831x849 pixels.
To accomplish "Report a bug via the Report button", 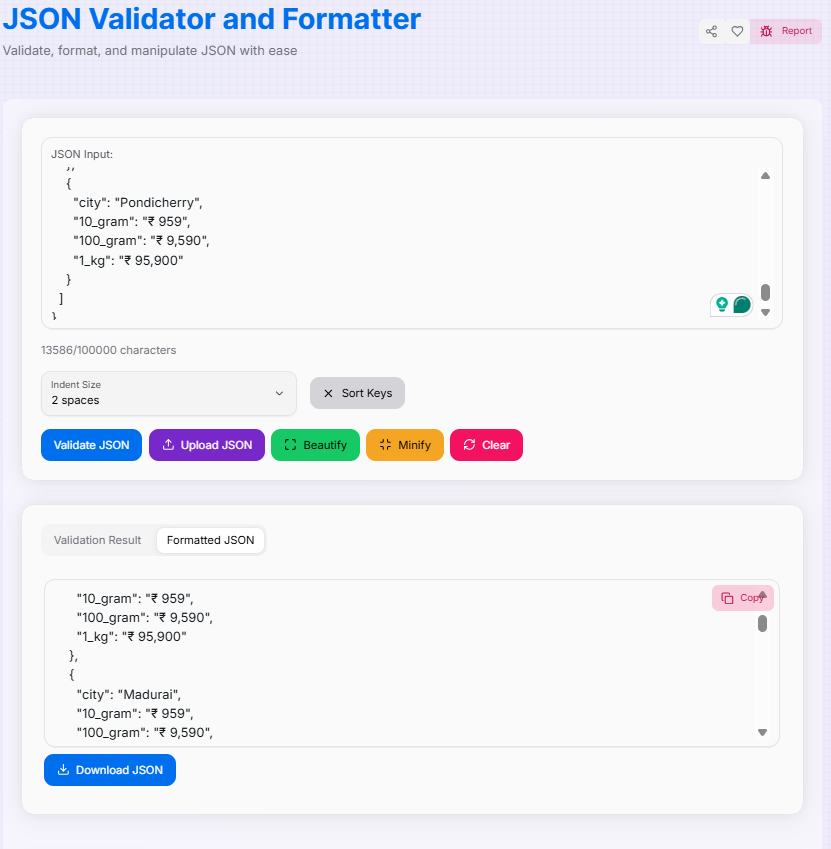I will [x=786, y=31].
